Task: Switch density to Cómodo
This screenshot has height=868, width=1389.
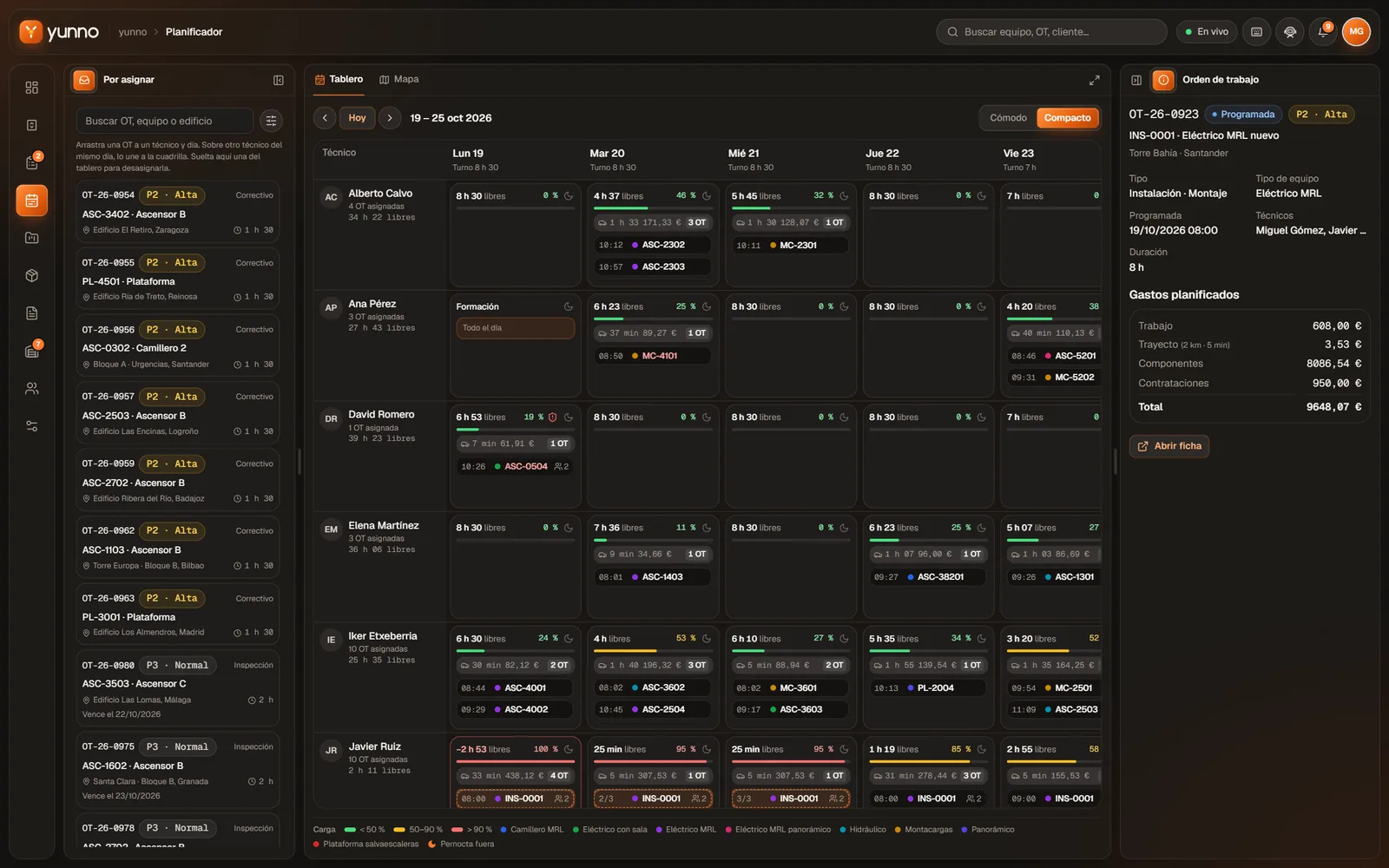Action: click(x=1008, y=118)
